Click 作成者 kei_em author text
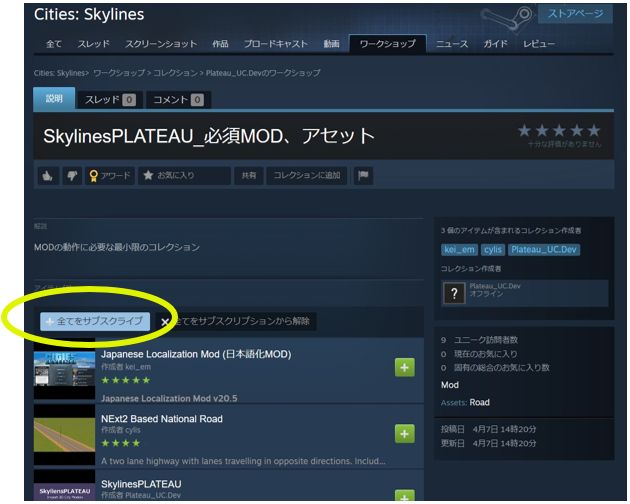630x504 pixels. (126, 367)
